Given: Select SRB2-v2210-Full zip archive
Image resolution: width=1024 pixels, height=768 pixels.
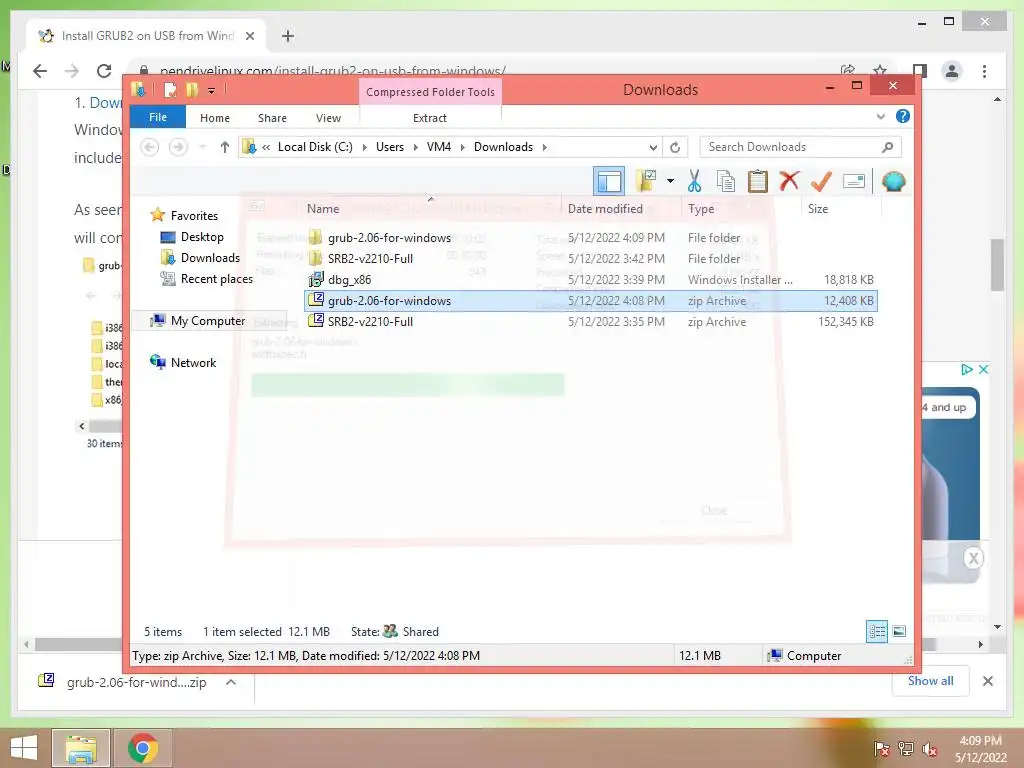Looking at the screenshot, I should point(590,321).
